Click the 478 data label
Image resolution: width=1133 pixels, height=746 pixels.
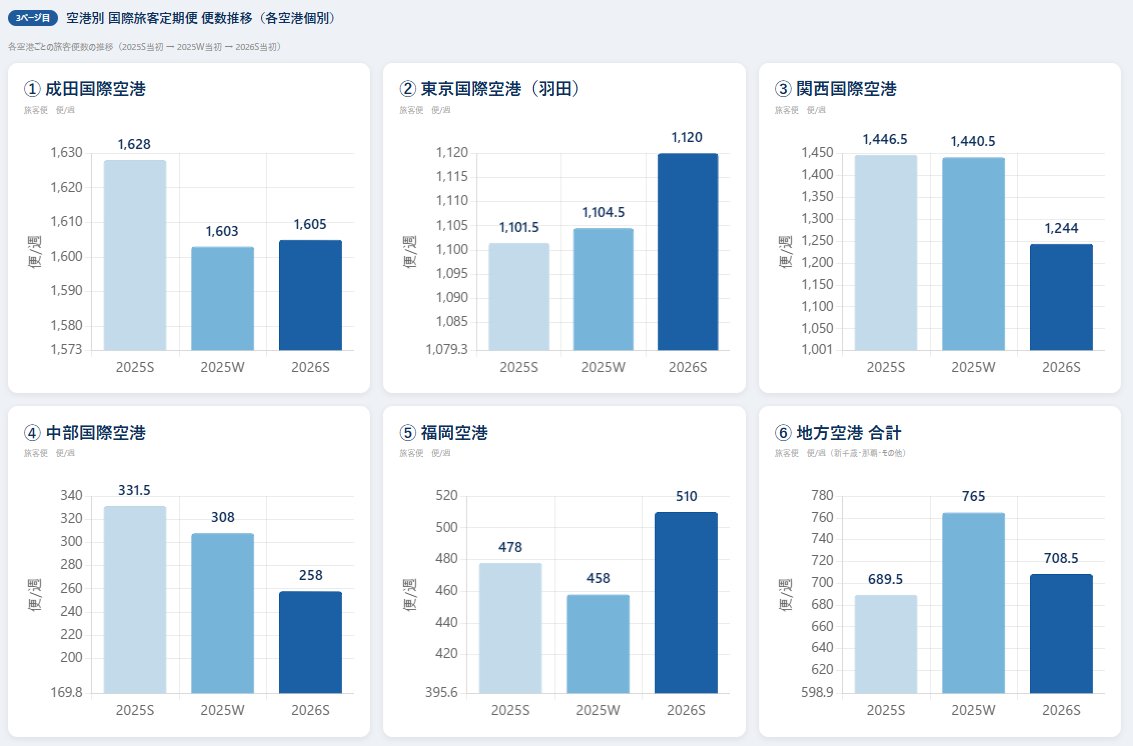510,547
